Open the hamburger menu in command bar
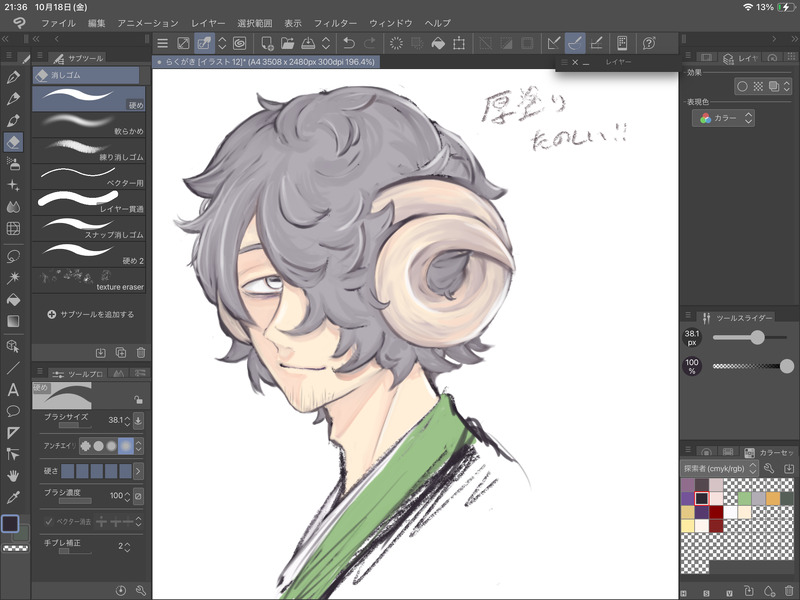 (x=162, y=43)
